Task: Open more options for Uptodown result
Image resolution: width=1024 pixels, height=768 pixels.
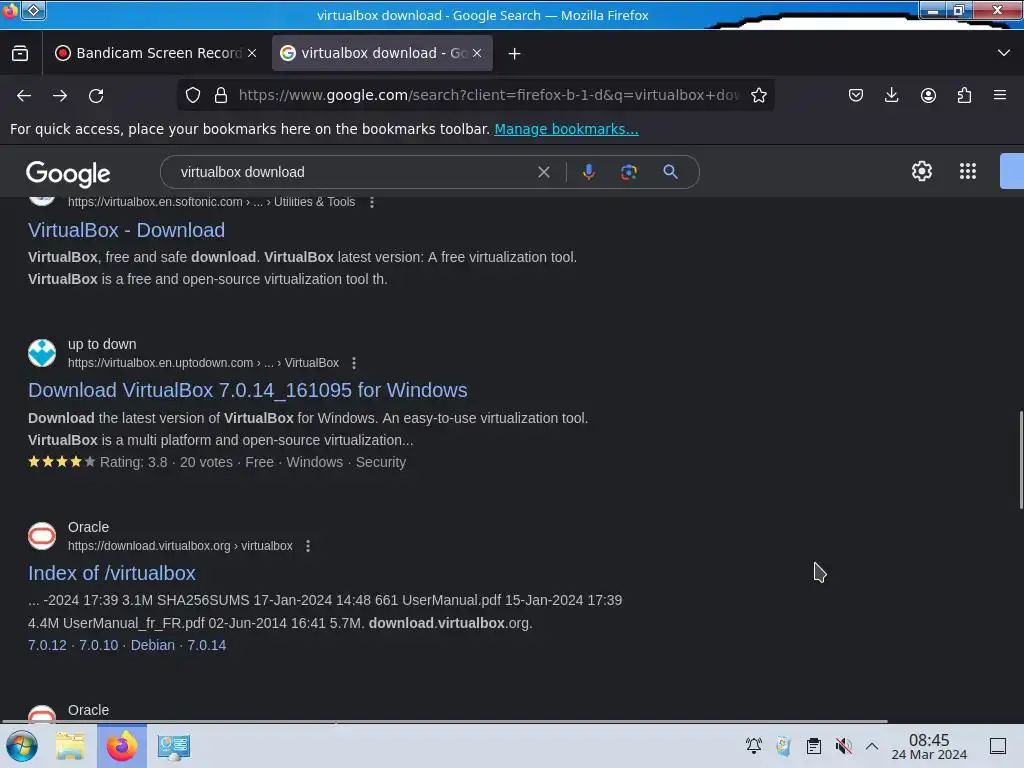Action: click(x=354, y=363)
